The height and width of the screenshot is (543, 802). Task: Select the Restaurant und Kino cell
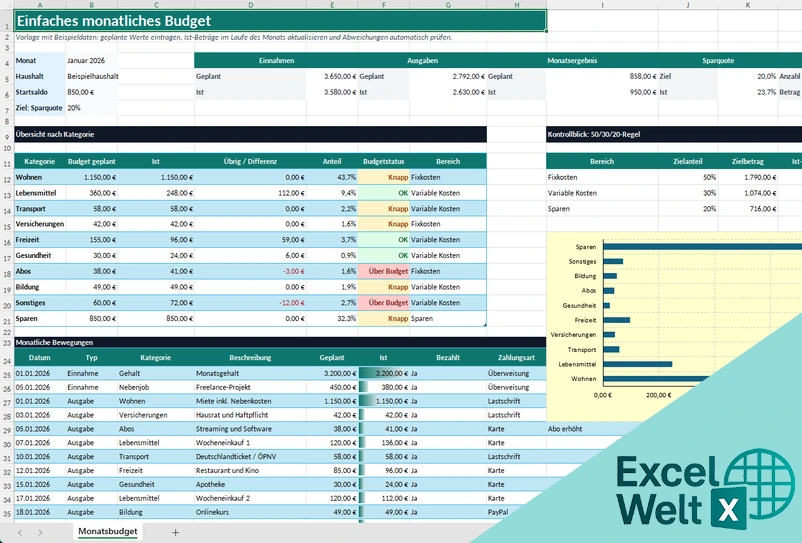point(251,470)
